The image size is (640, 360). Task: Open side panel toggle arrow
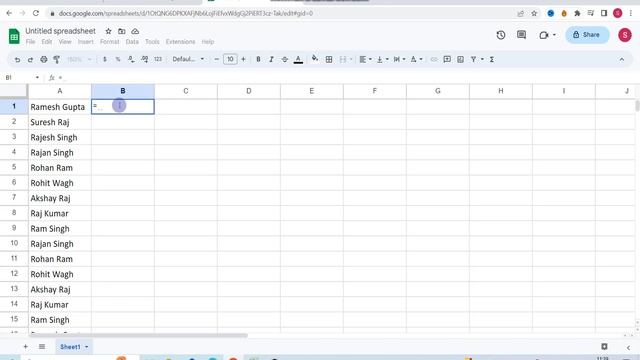pyautogui.click(x=628, y=347)
